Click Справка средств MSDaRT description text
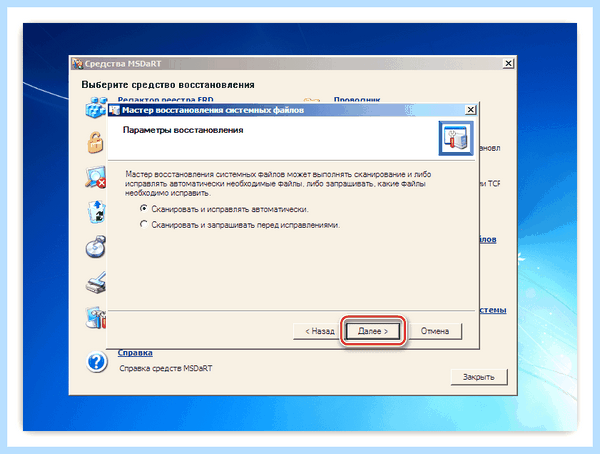600x454 pixels. click(166, 368)
